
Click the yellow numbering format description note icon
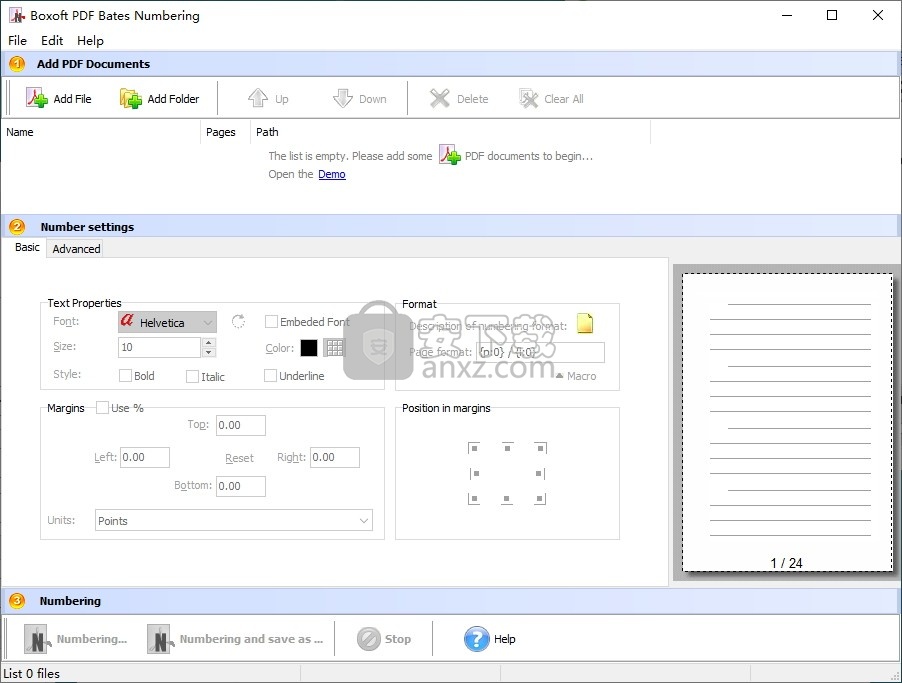pyautogui.click(x=585, y=323)
